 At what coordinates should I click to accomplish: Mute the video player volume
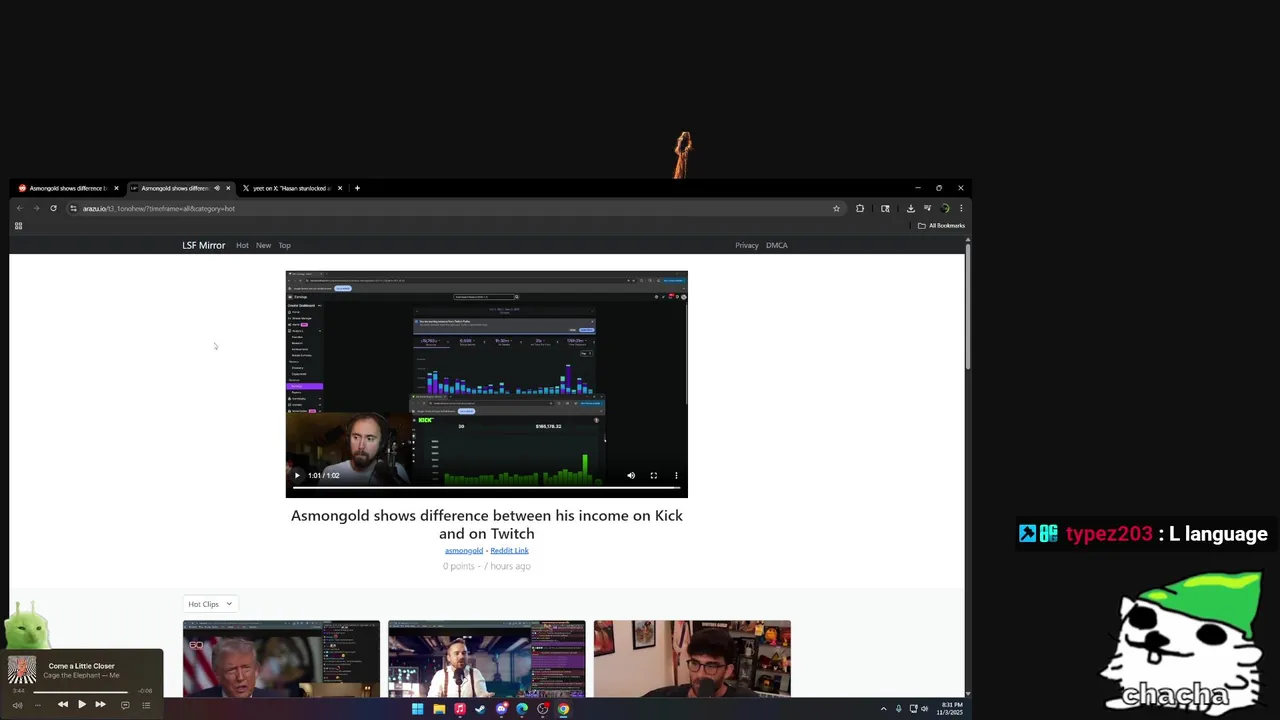tap(631, 476)
